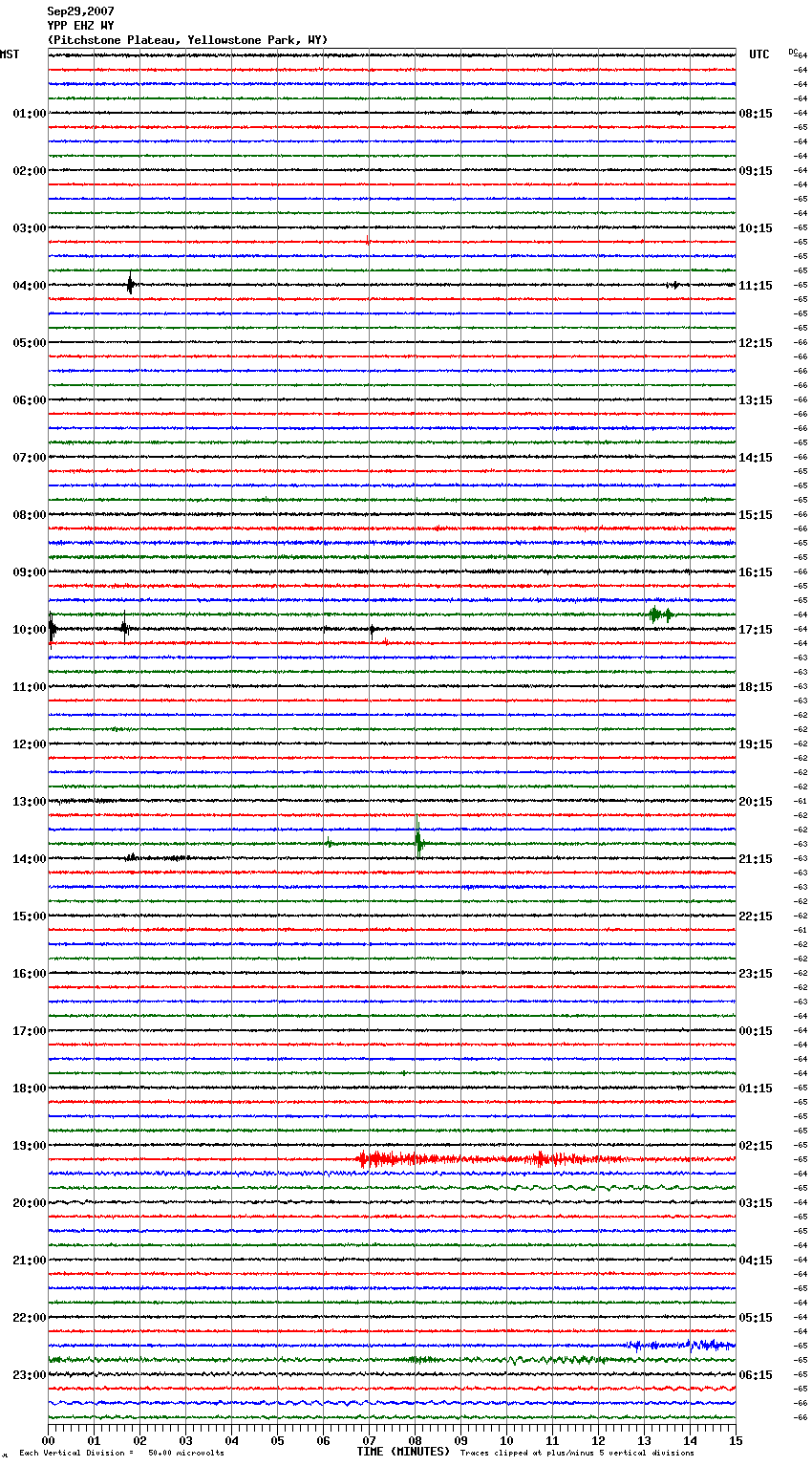Click the "MST" column header
This screenshot has height=1466, width=812.
click(10, 54)
